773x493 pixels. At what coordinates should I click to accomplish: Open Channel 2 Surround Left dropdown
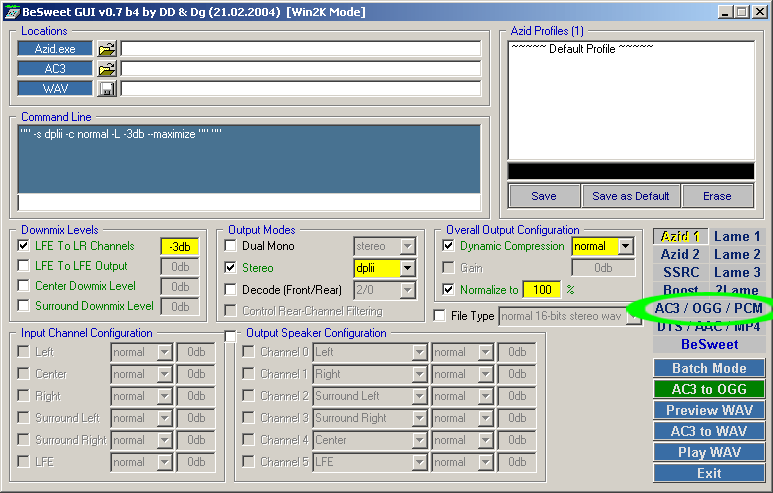pos(420,396)
